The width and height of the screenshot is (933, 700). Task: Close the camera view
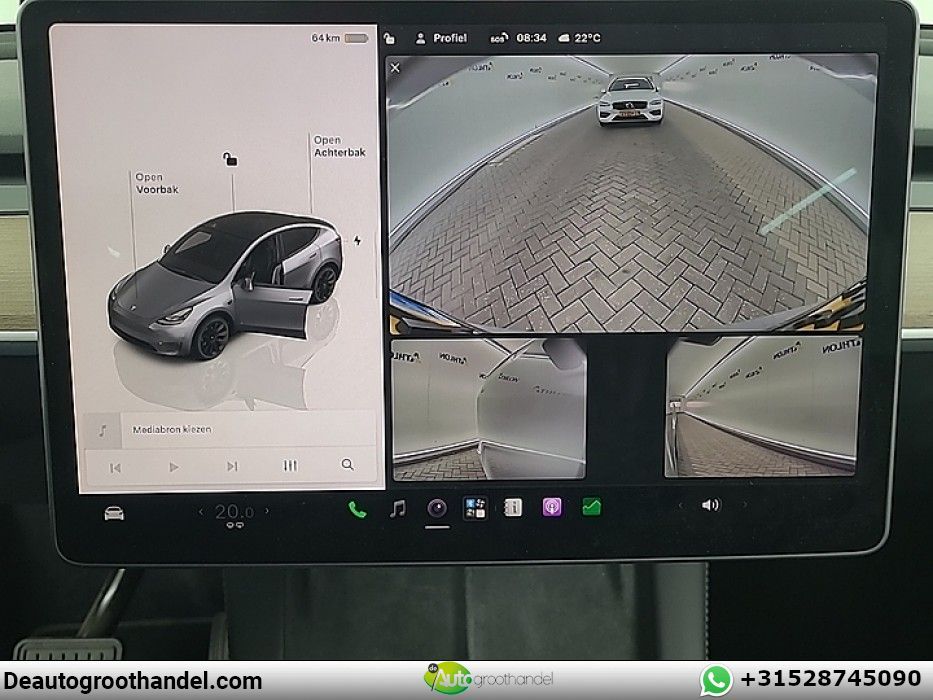[395, 68]
